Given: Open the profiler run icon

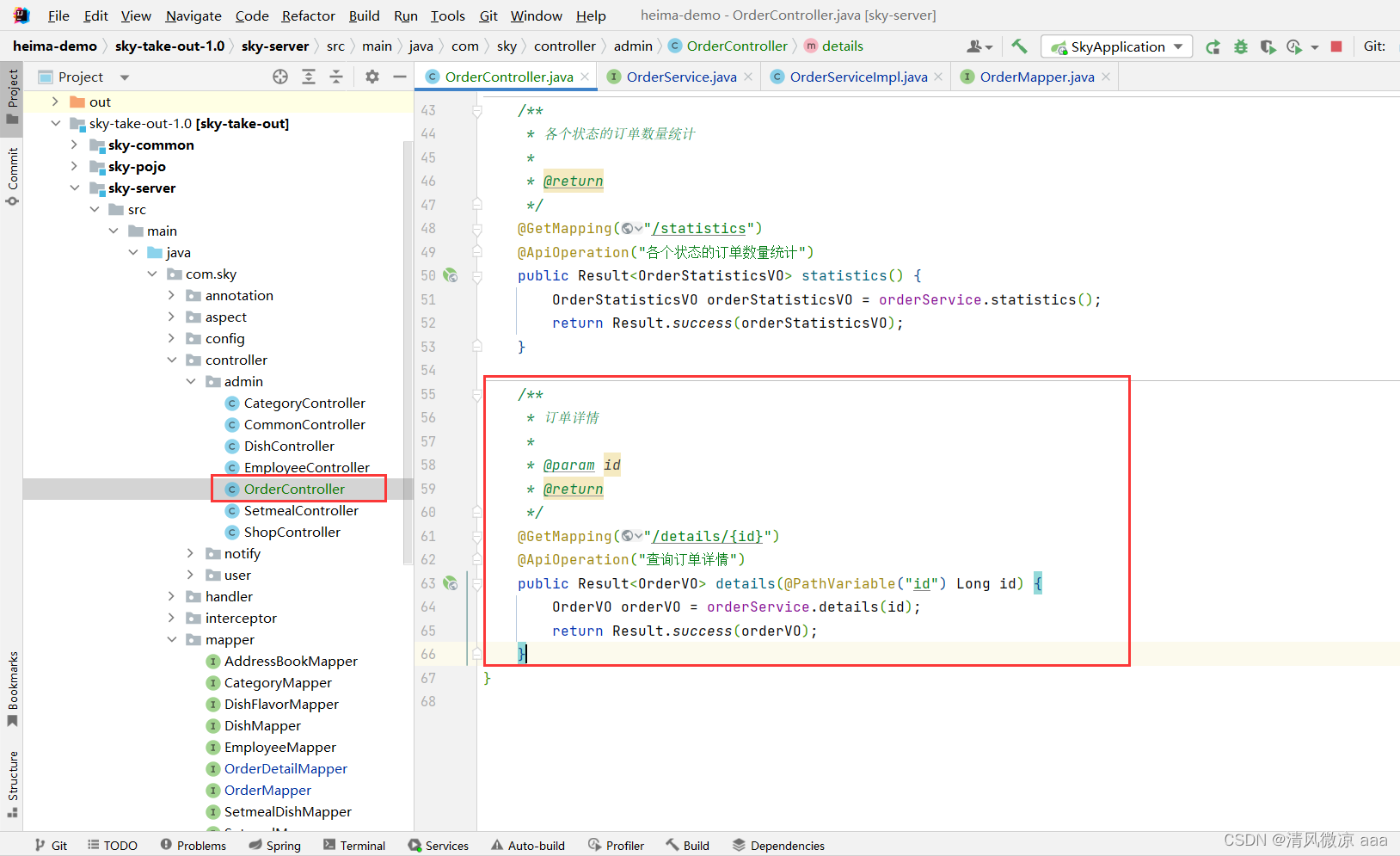Looking at the screenshot, I should [x=1294, y=46].
